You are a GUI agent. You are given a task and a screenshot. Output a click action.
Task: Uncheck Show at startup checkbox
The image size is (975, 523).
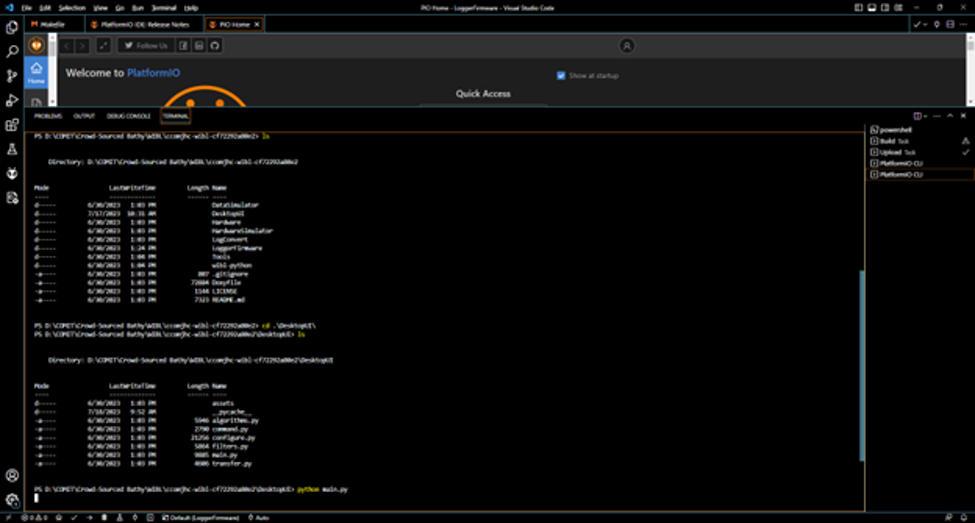click(x=561, y=75)
